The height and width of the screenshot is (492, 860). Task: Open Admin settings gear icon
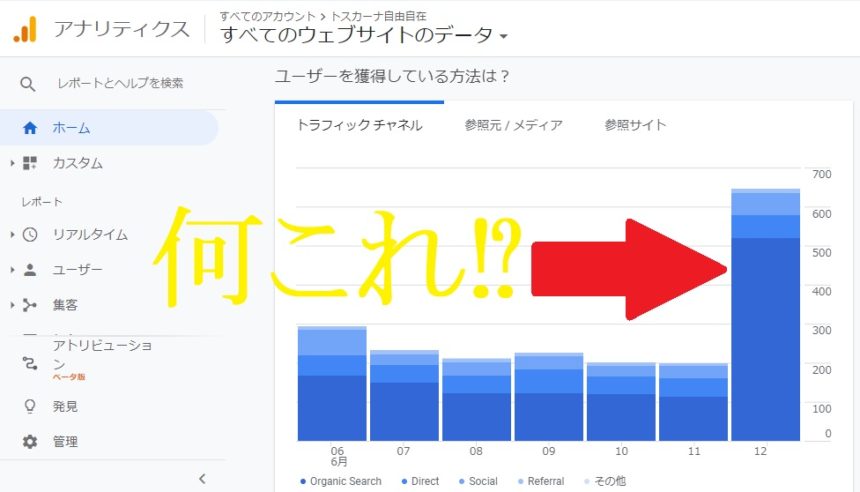30,441
